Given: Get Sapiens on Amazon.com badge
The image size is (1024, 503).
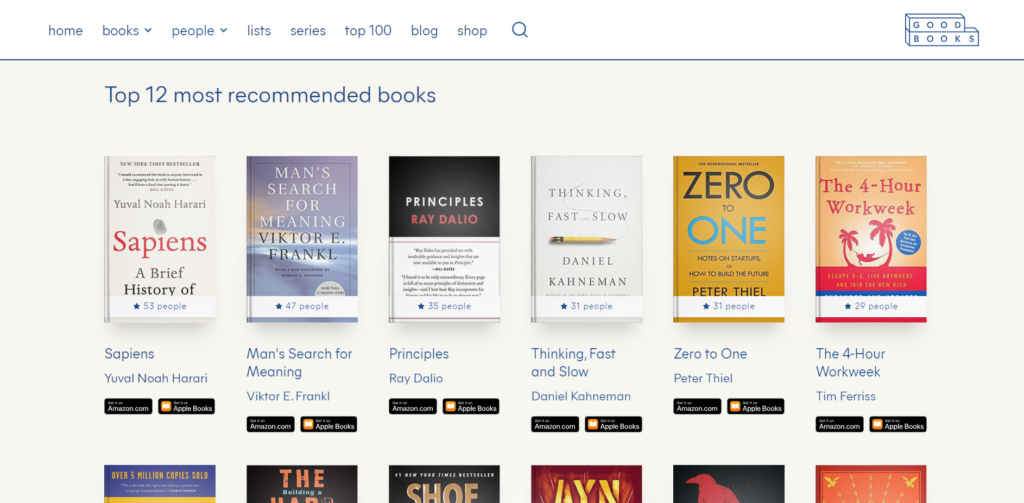Looking at the screenshot, I should [x=128, y=406].
